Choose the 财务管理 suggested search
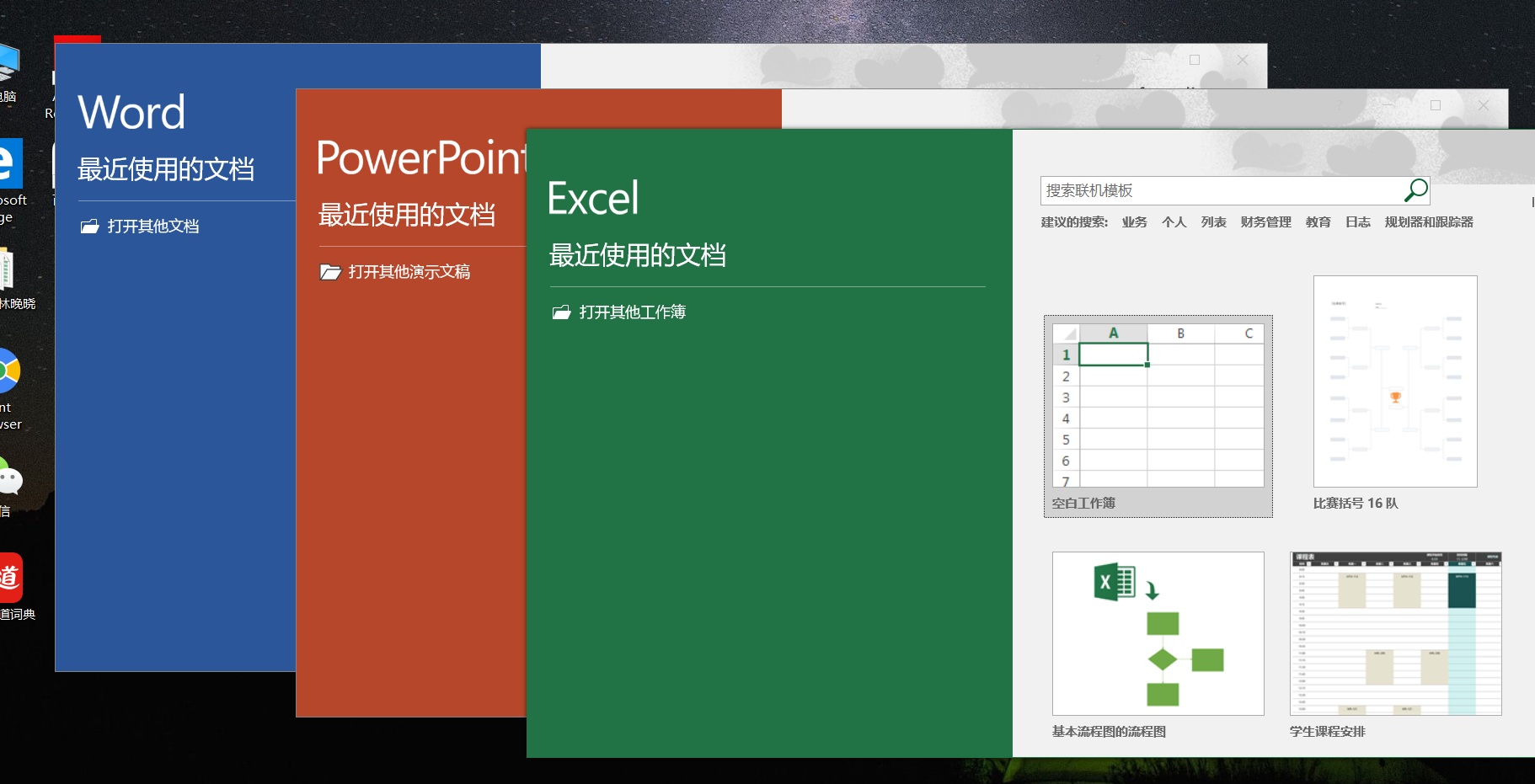The width and height of the screenshot is (1535, 784). tap(1265, 222)
